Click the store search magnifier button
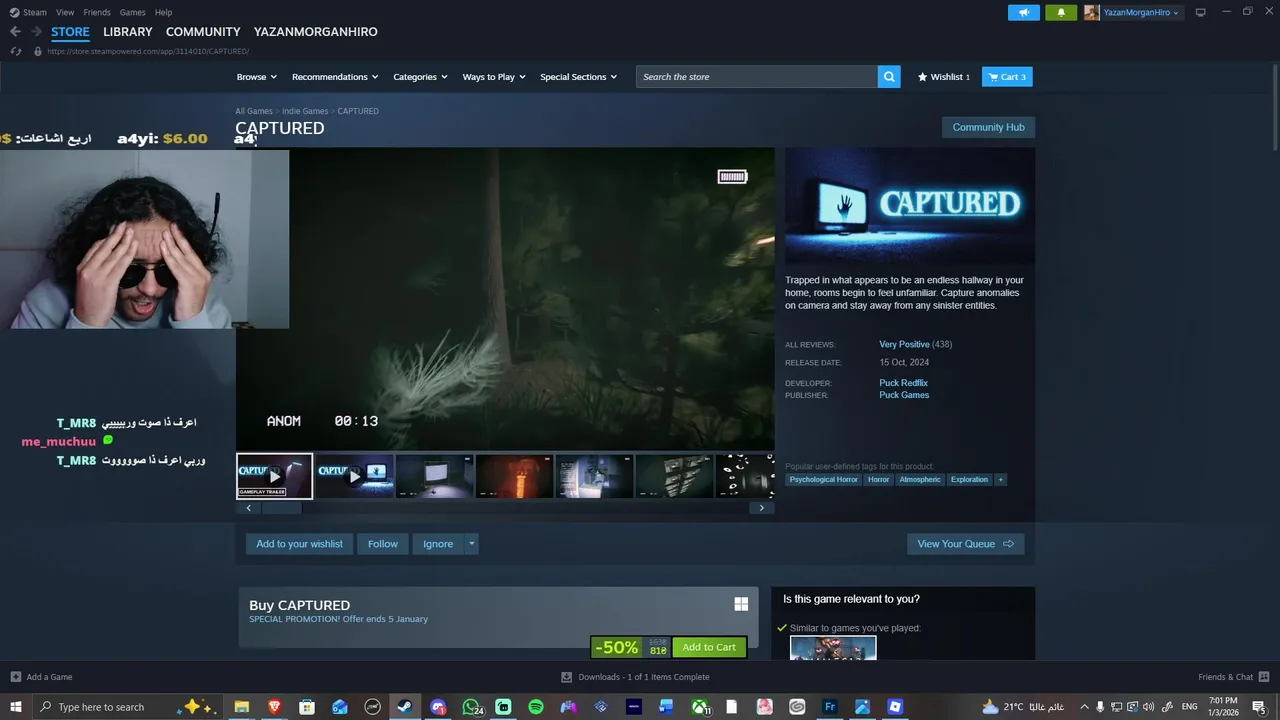Screen dimensions: 1280x720 pos(889,77)
